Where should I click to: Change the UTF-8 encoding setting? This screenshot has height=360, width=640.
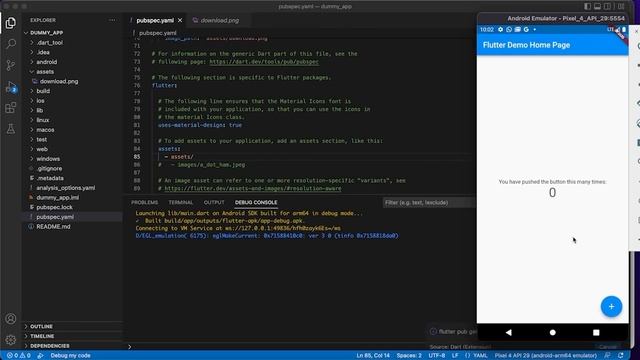tap(436, 356)
